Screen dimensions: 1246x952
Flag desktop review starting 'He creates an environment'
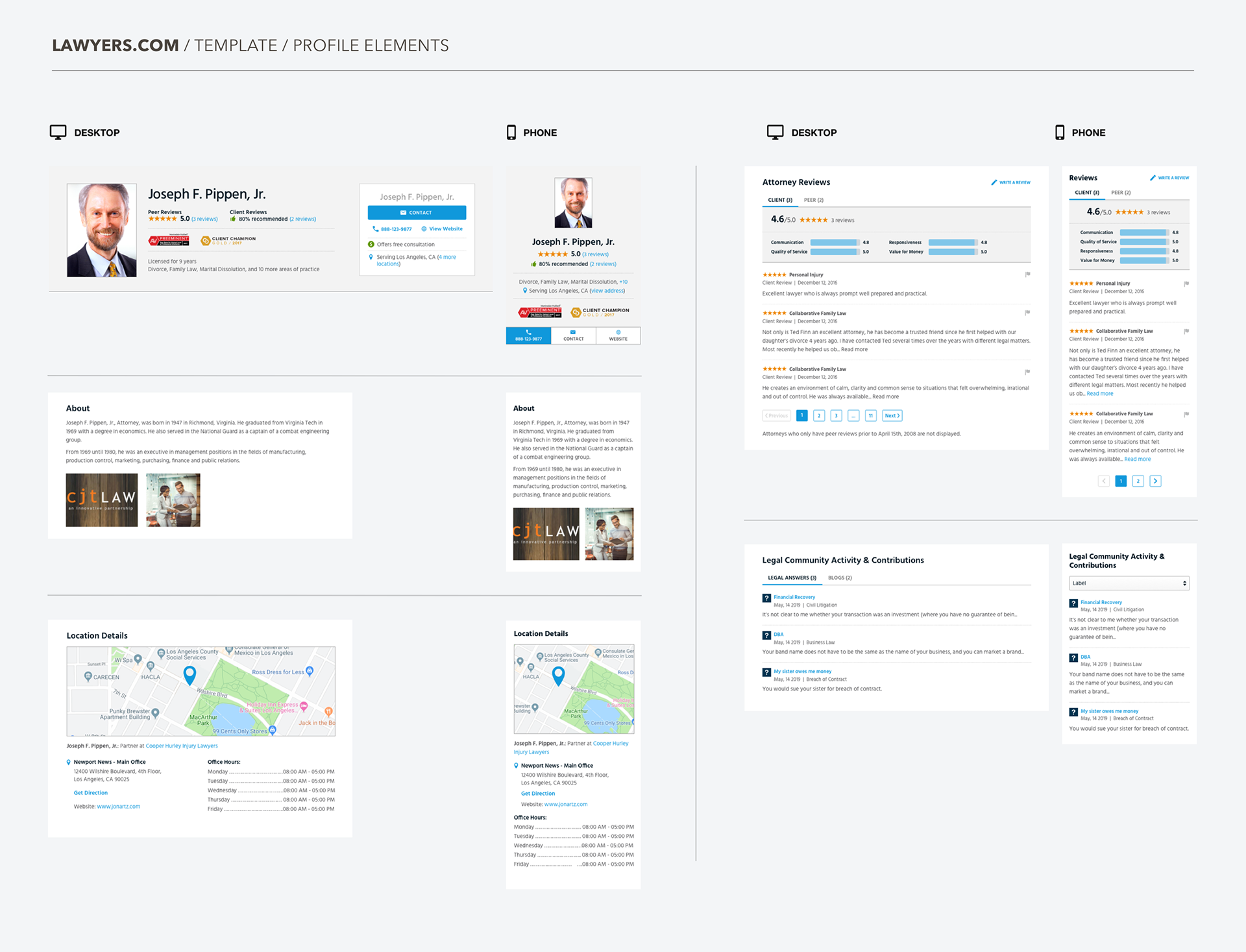click(x=1027, y=372)
